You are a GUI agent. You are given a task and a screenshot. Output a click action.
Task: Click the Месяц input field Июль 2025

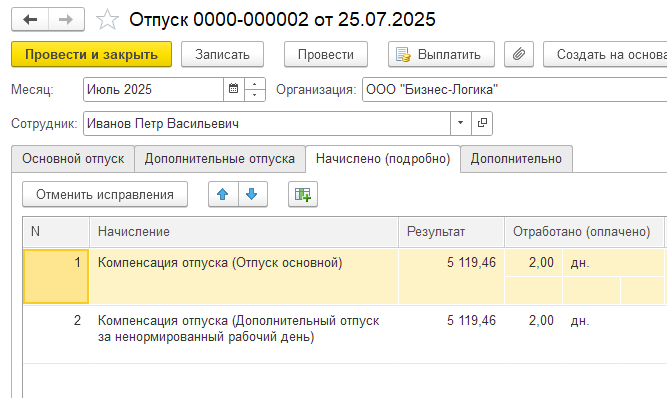(x=154, y=89)
